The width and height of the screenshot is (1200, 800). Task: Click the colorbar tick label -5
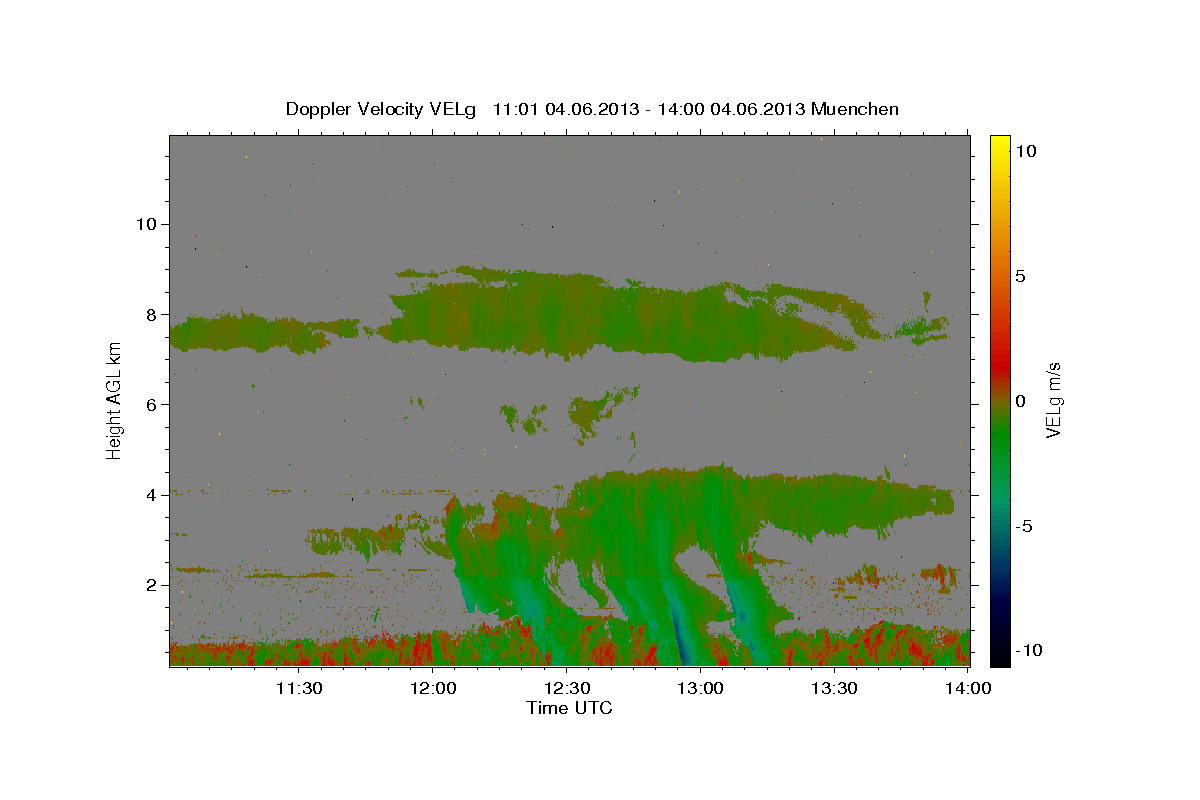1024,526
